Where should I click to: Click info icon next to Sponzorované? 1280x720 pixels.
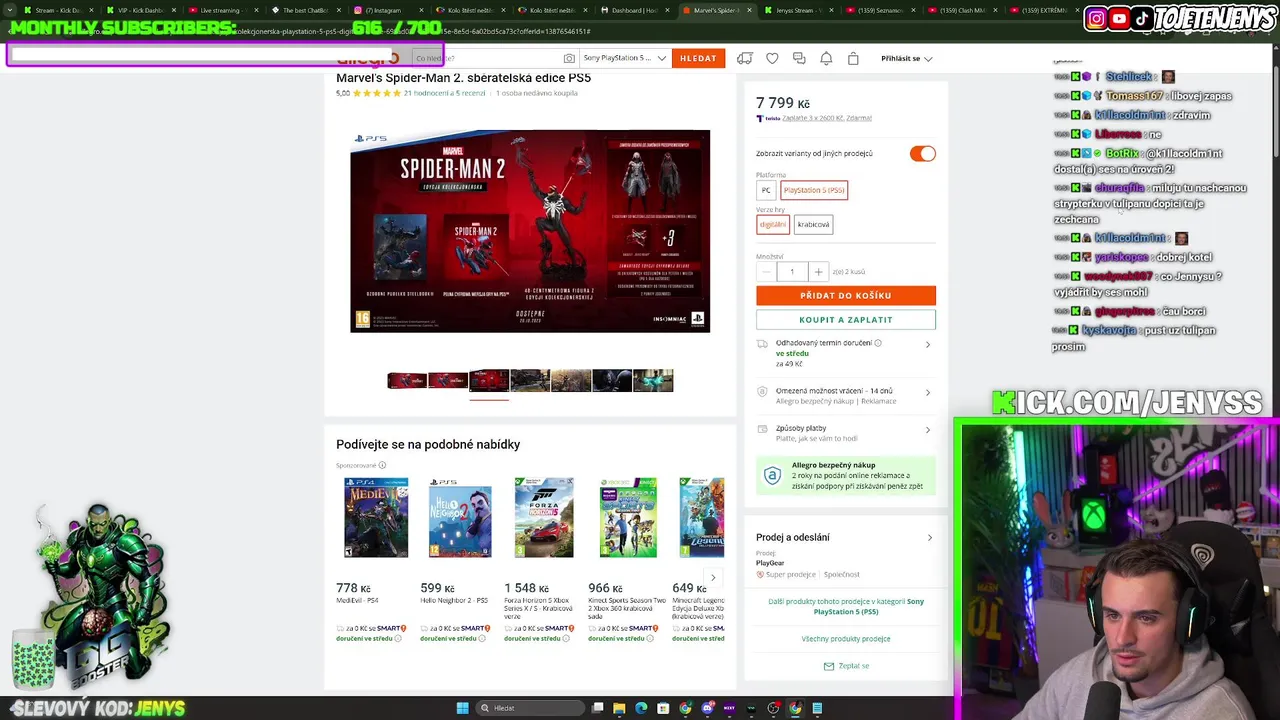(x=382, y=465)
